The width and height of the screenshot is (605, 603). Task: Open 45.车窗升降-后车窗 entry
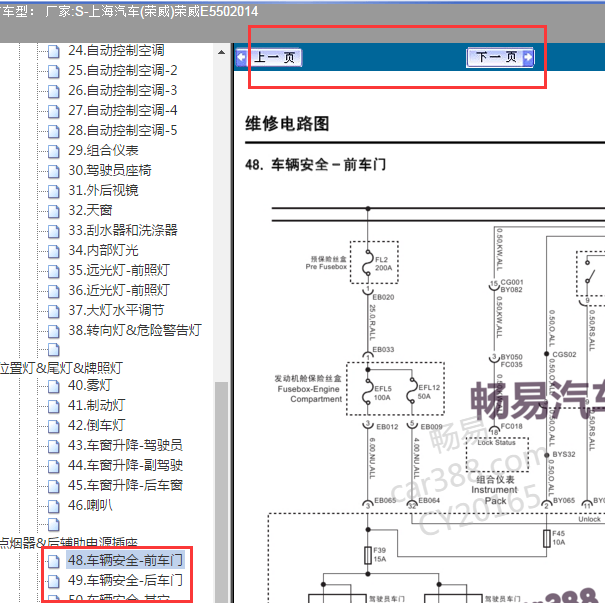(125, 486)
